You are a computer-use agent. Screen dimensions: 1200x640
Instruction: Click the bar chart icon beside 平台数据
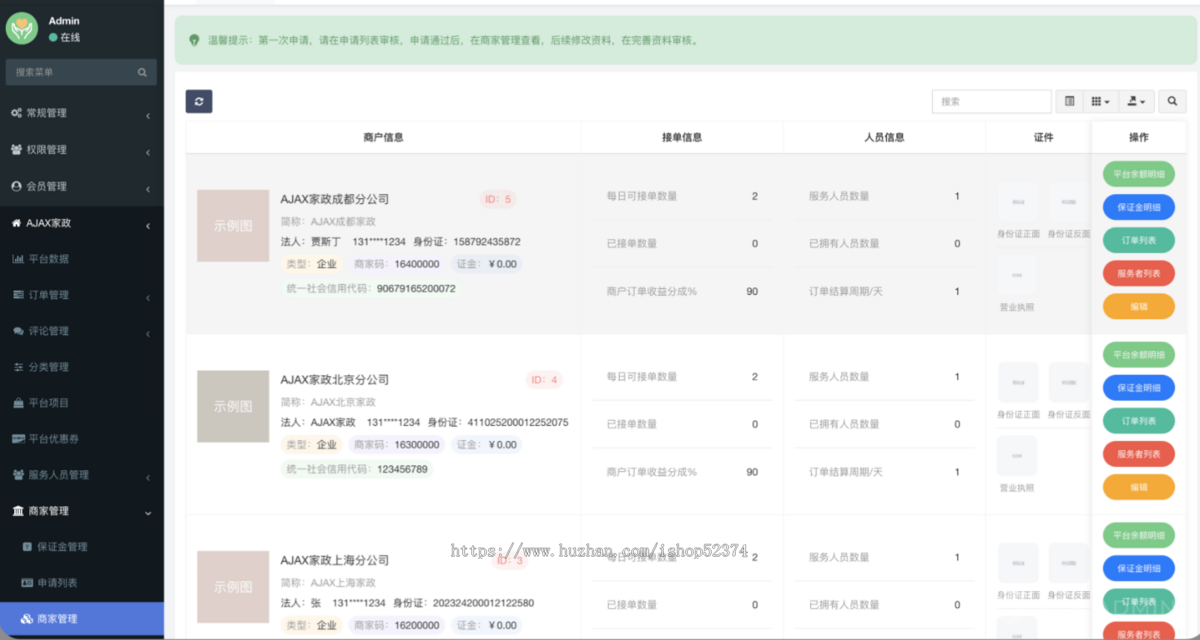[x=18, y=259]
